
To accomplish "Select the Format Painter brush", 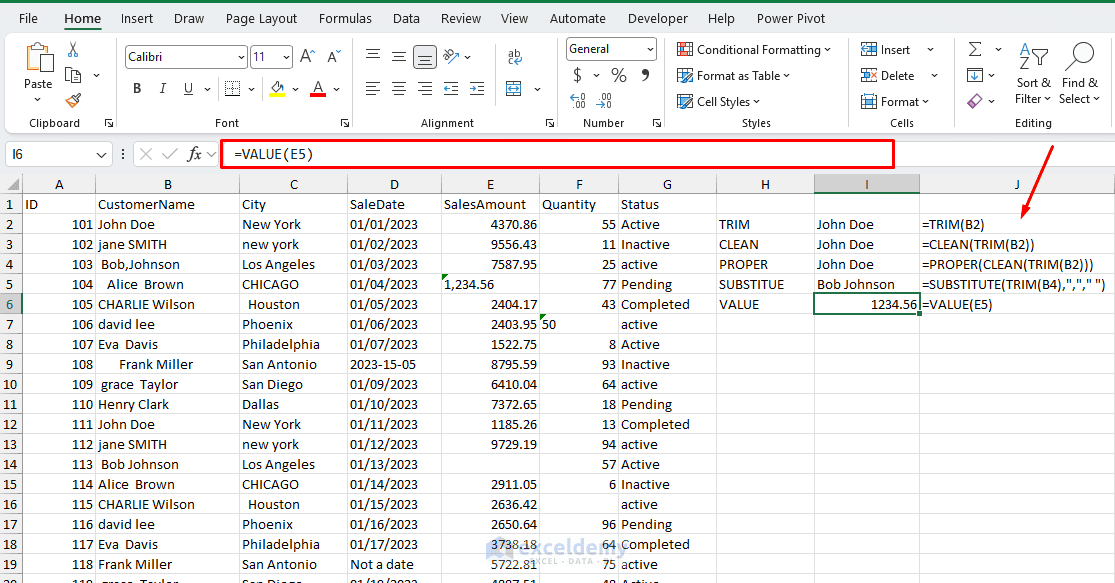I will click(73, 100).
